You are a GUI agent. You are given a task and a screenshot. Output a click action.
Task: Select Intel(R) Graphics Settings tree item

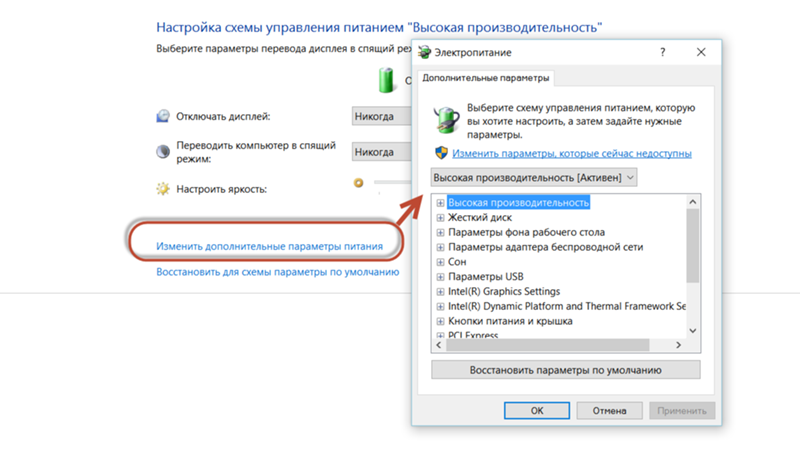click(504, 291)
